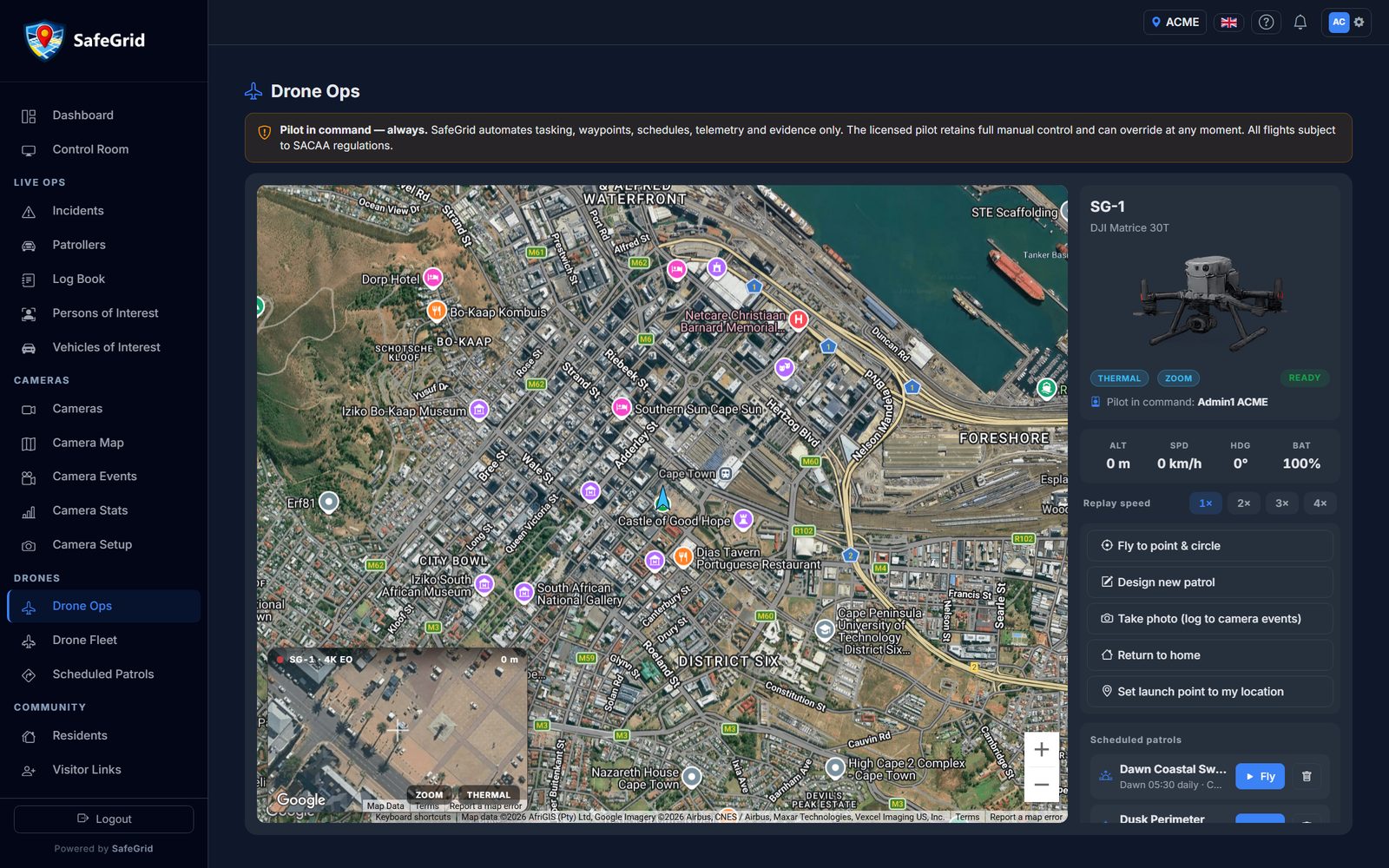
Task: Switch video feed to THERMAL mode
Action: pos(489,794)
